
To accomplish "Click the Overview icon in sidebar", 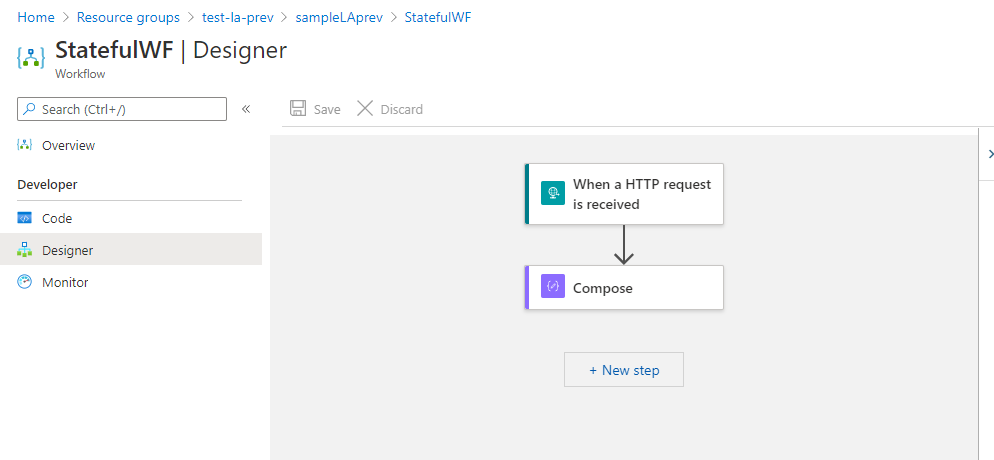I will [x=25, y=145].
